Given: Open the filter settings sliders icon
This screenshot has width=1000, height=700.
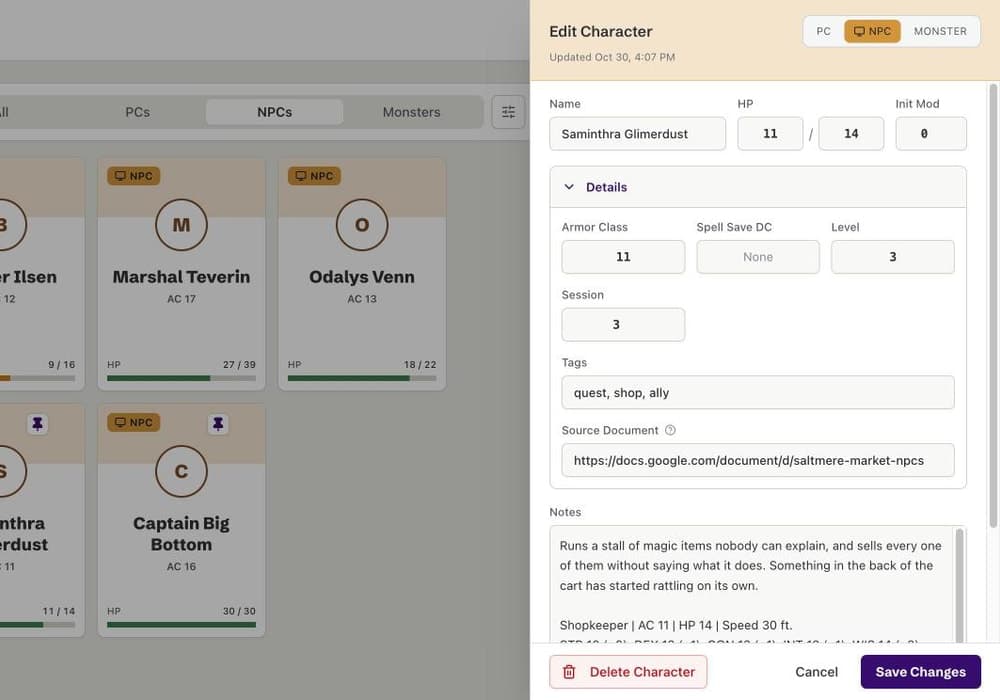Looking at the screenshot, I should point(508,112).
